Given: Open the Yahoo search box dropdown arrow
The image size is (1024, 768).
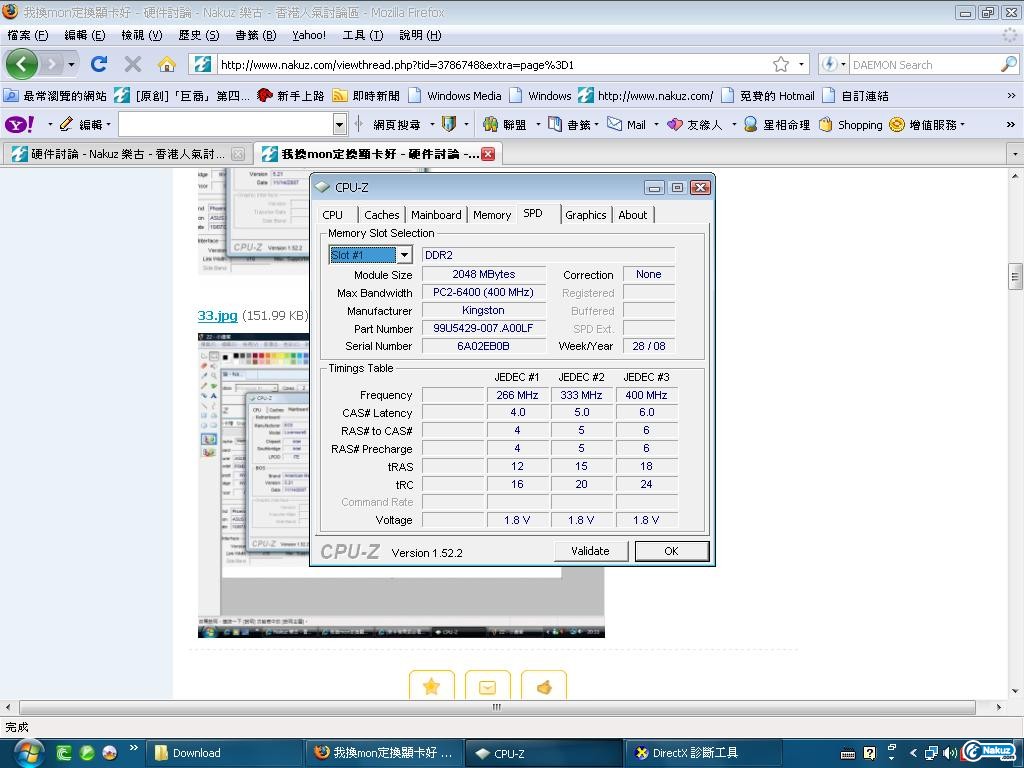Looking at the screenshot, I should [x=339, y=124].
